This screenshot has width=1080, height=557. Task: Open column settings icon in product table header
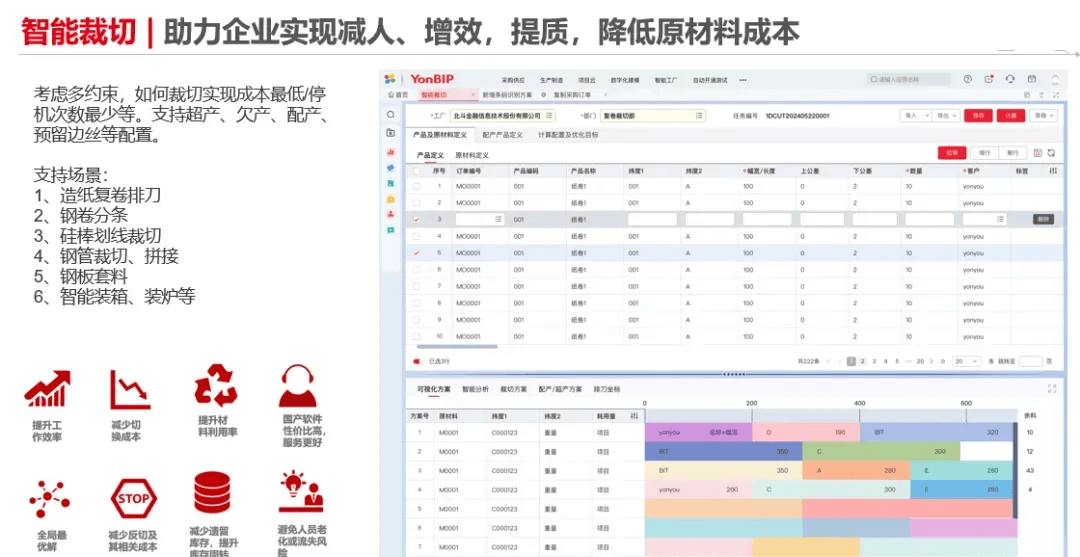pyautogui.click(x=1053, y=170)
